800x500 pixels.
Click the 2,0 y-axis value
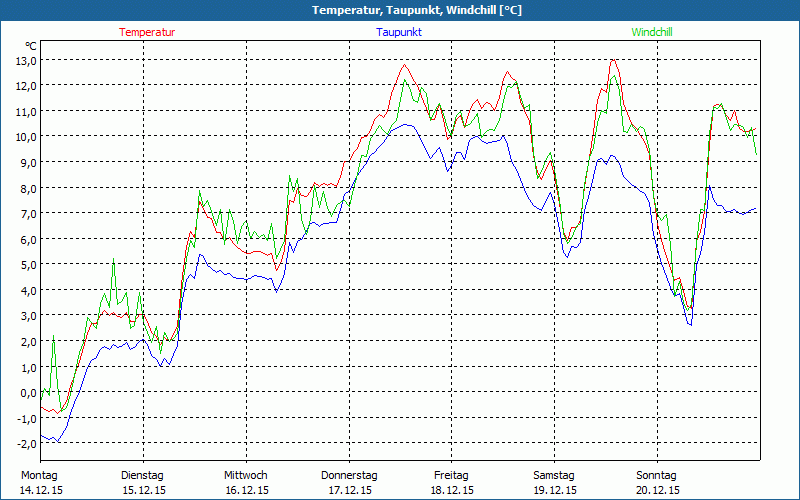[28, 342]
